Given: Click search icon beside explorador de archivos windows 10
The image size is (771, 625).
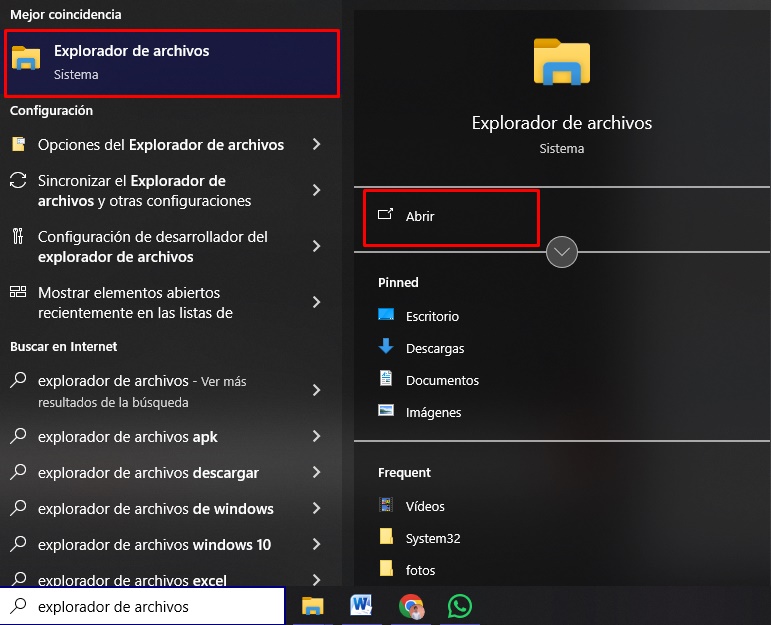Looking at the screenshot, I should pos(18,543).
